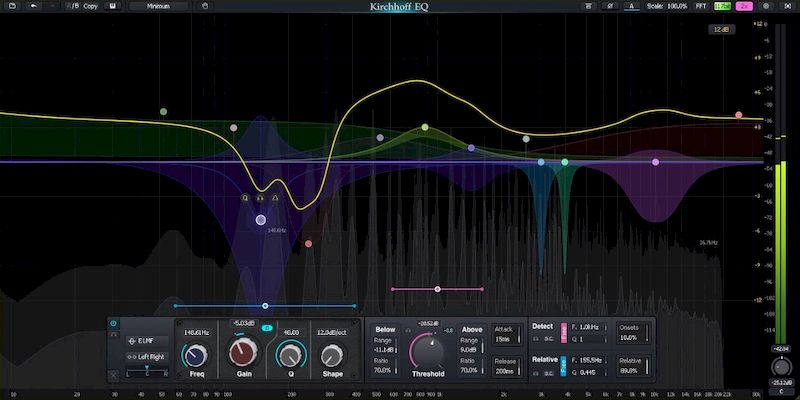
Task: Click the small icon under the band power button
Action: pos(113,334)
